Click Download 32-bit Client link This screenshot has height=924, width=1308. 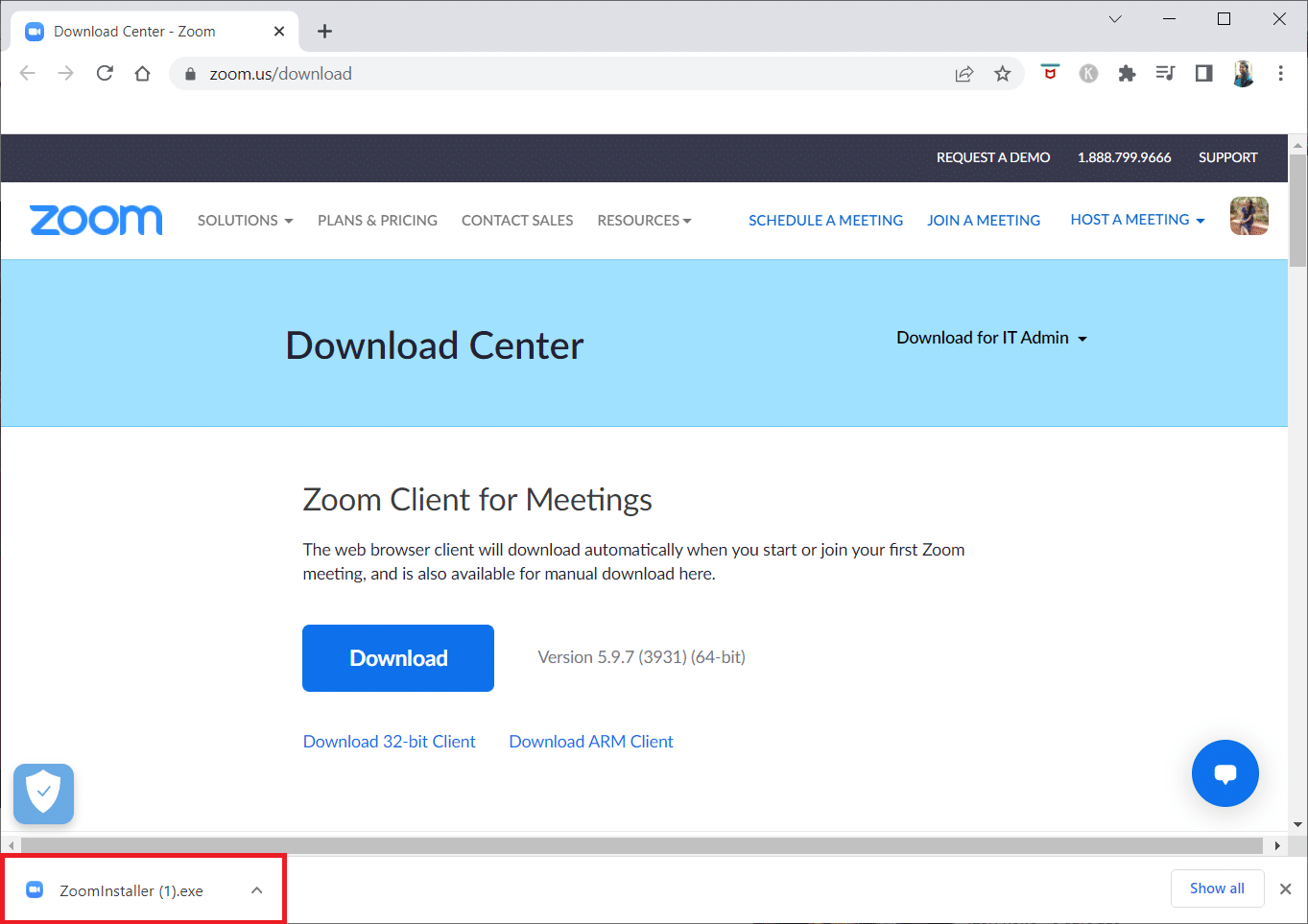tap(390, 742)
